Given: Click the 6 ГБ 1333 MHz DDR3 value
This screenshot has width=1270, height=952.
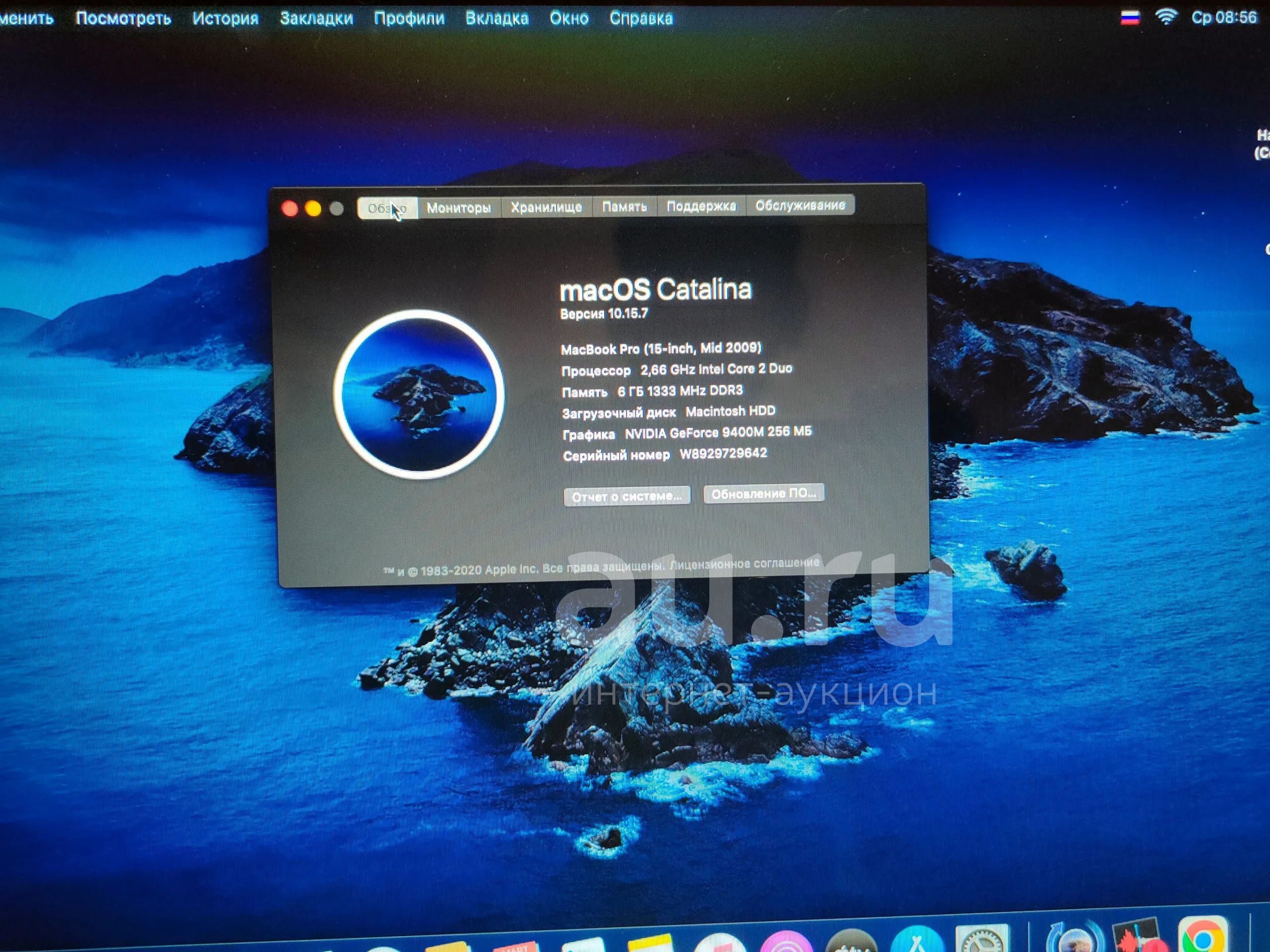Looking at the screenshot, I should point(680,391).
